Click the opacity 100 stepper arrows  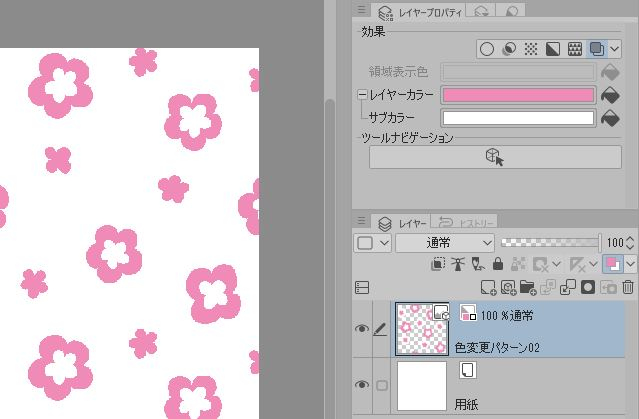630,243
